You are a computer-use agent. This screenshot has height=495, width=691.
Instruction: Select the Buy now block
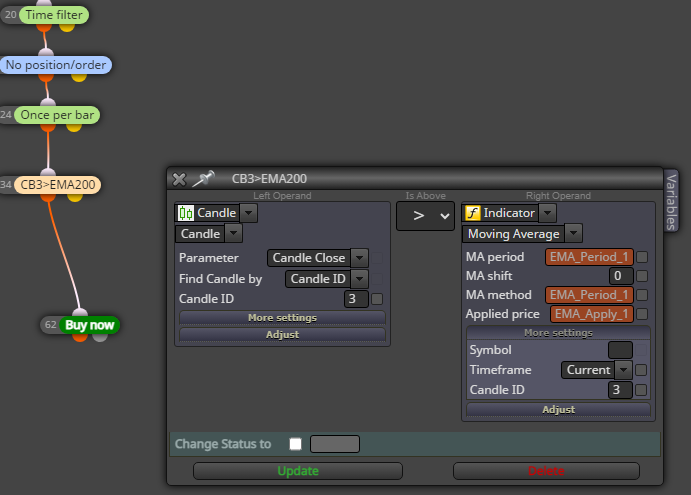tap(89, 325)
